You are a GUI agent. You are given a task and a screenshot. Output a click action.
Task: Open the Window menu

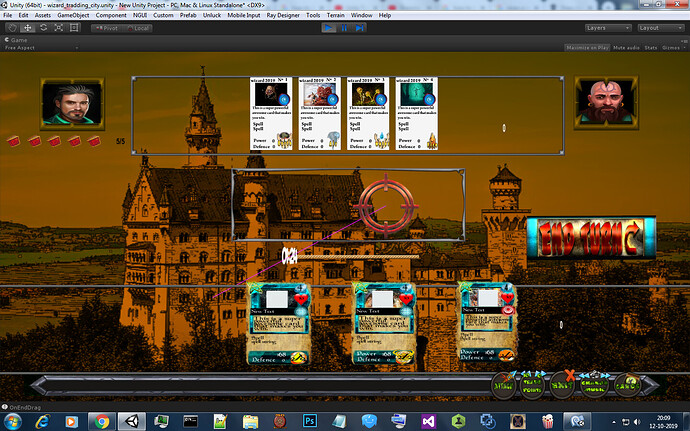pos(362,15)
